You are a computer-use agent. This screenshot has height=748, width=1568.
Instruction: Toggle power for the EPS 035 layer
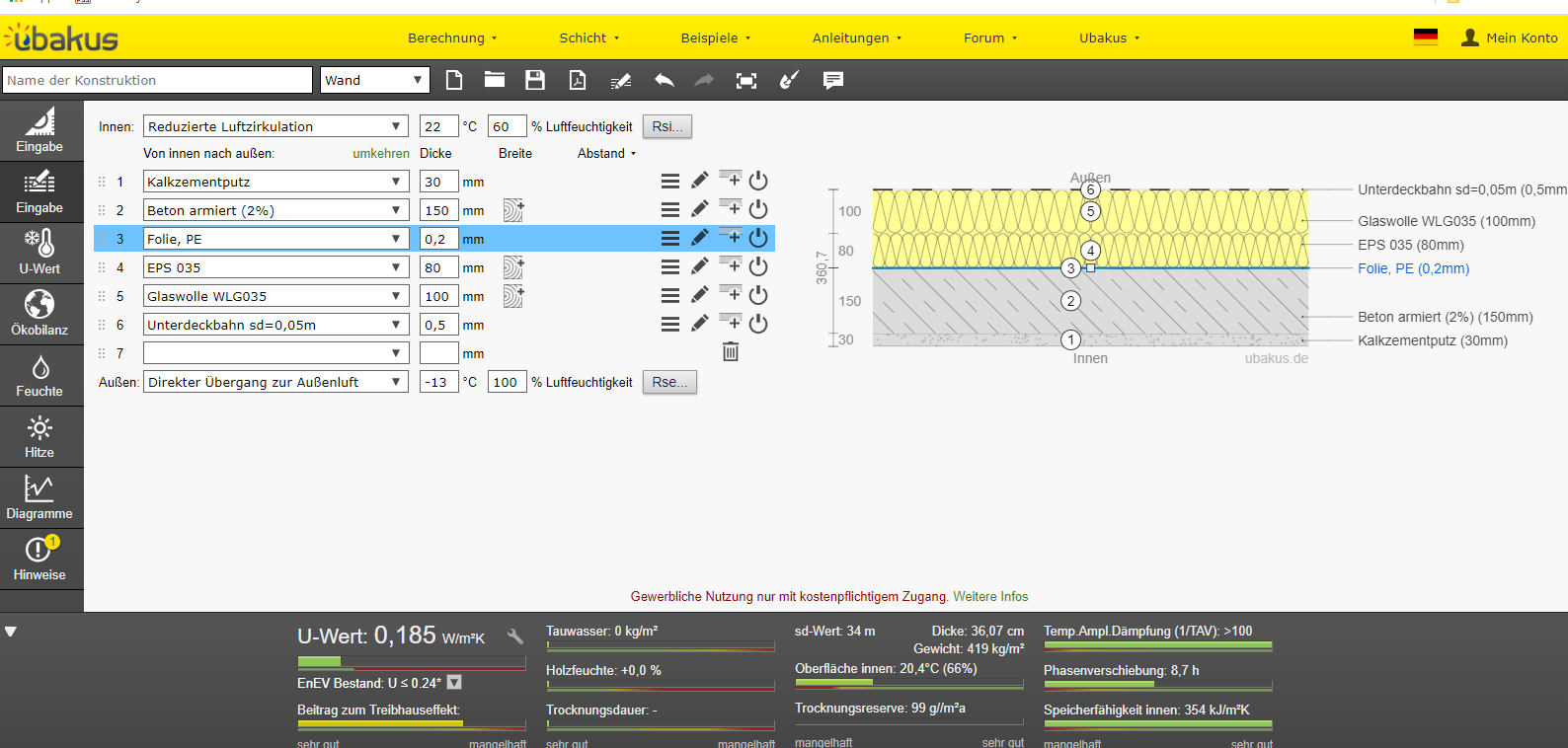point(758,266)
